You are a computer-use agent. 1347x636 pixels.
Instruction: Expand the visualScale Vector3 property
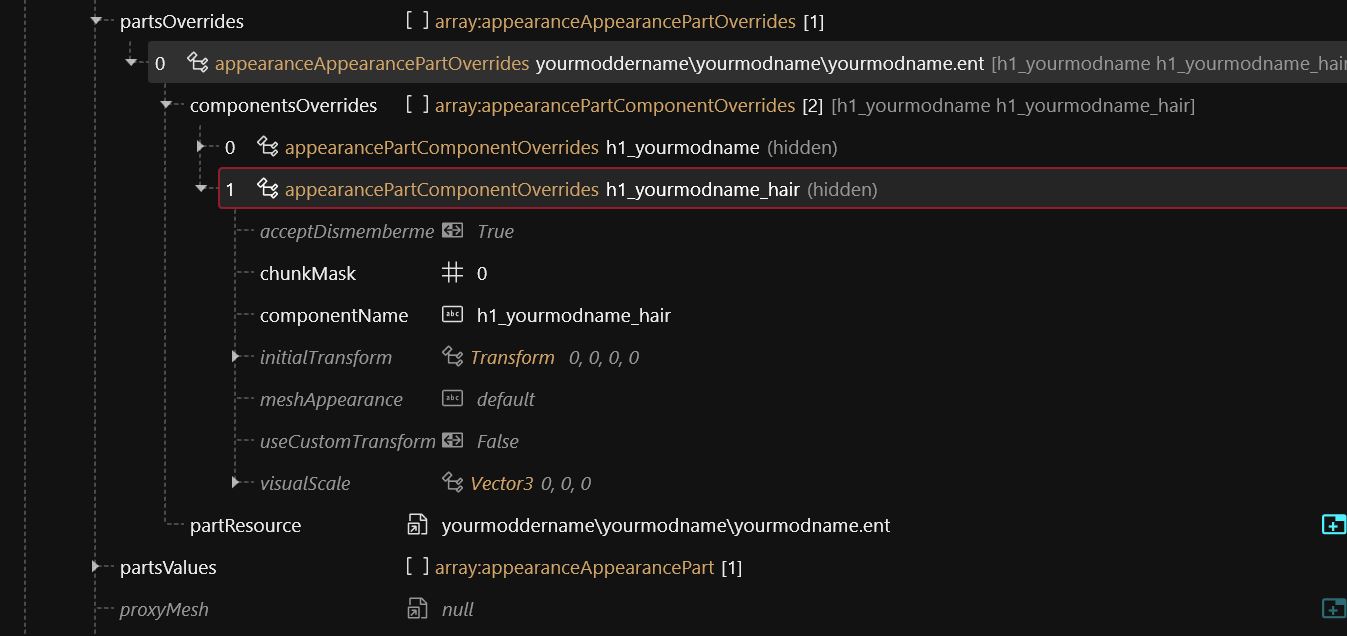236,482
